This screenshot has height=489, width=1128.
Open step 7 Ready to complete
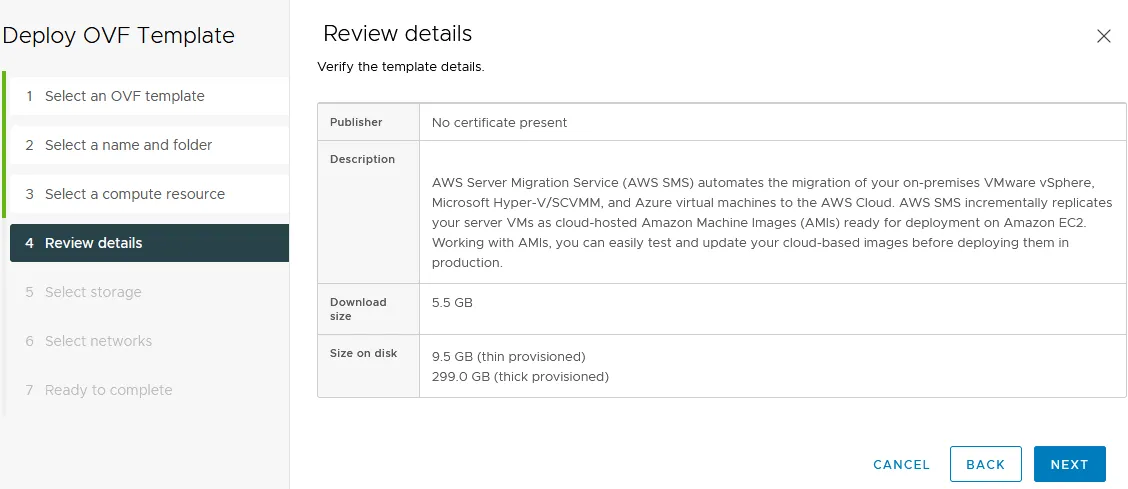108,390
